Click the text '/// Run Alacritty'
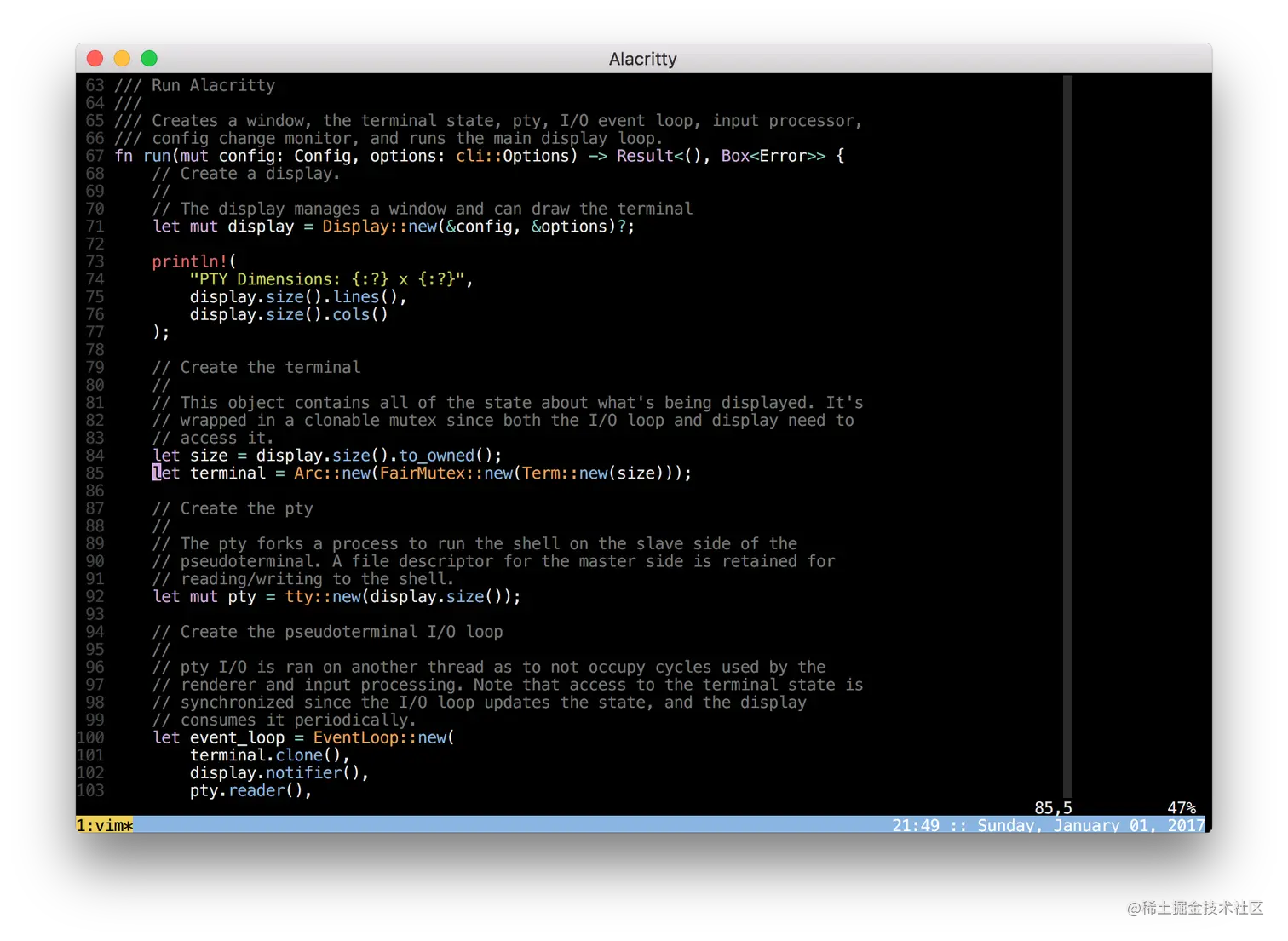This screenshot has width=1288, height=941. [x=195, y=85]
